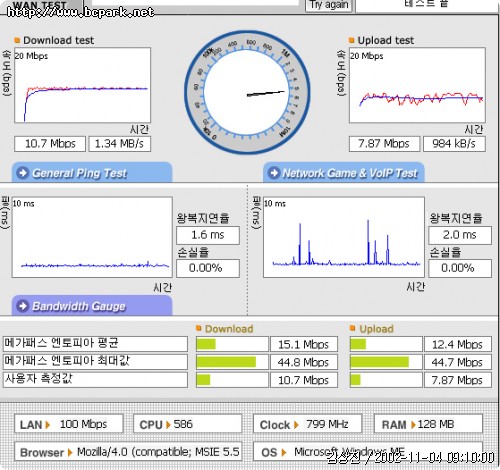Screen dimensions: 500x470
Task: Click the orange bullet beside Upload test
Action: [x=351, y=40]
